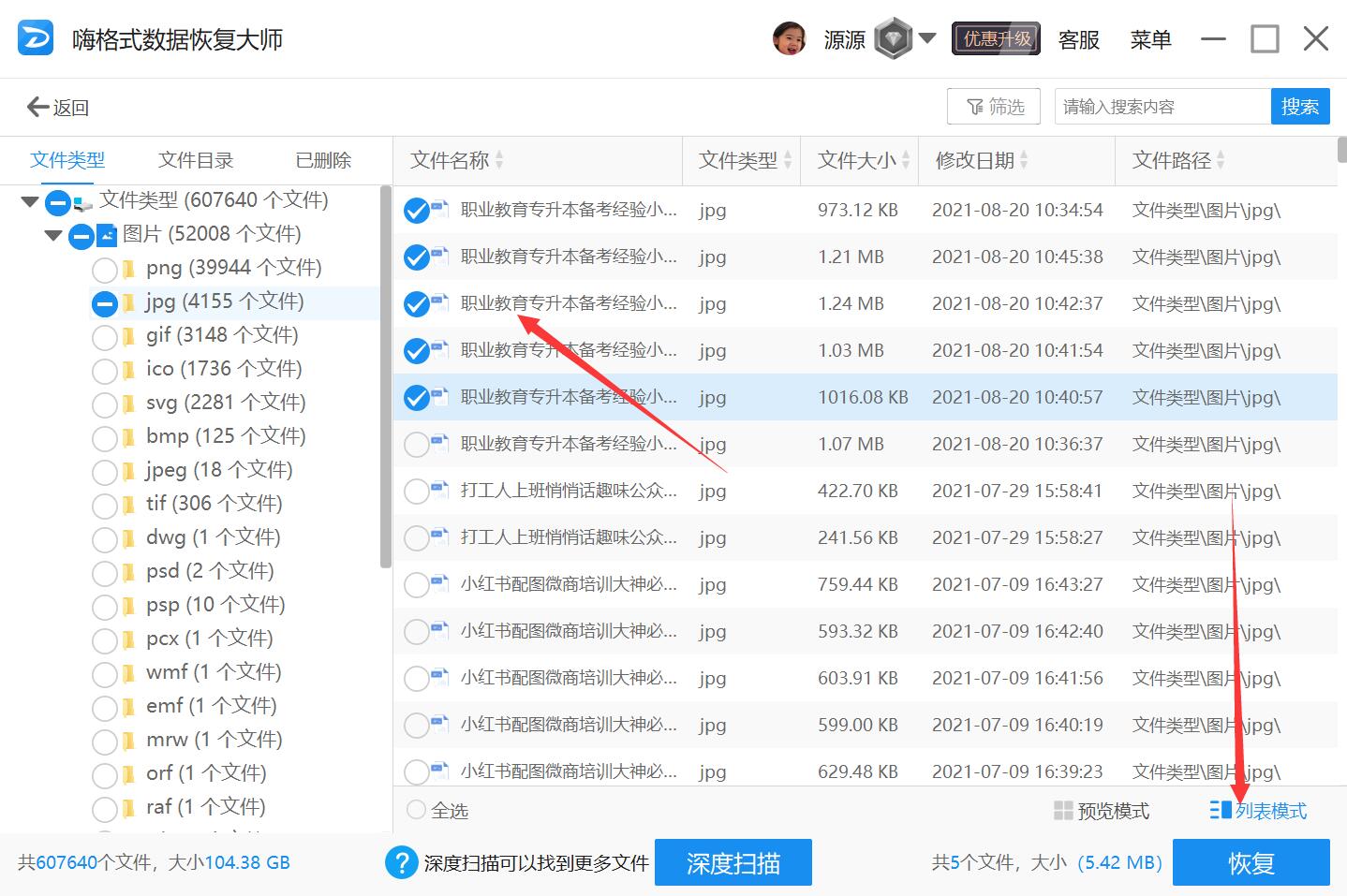Open 客服 customer service
The height and width of the screenshot is (896, 1347).
(1079, 39)
